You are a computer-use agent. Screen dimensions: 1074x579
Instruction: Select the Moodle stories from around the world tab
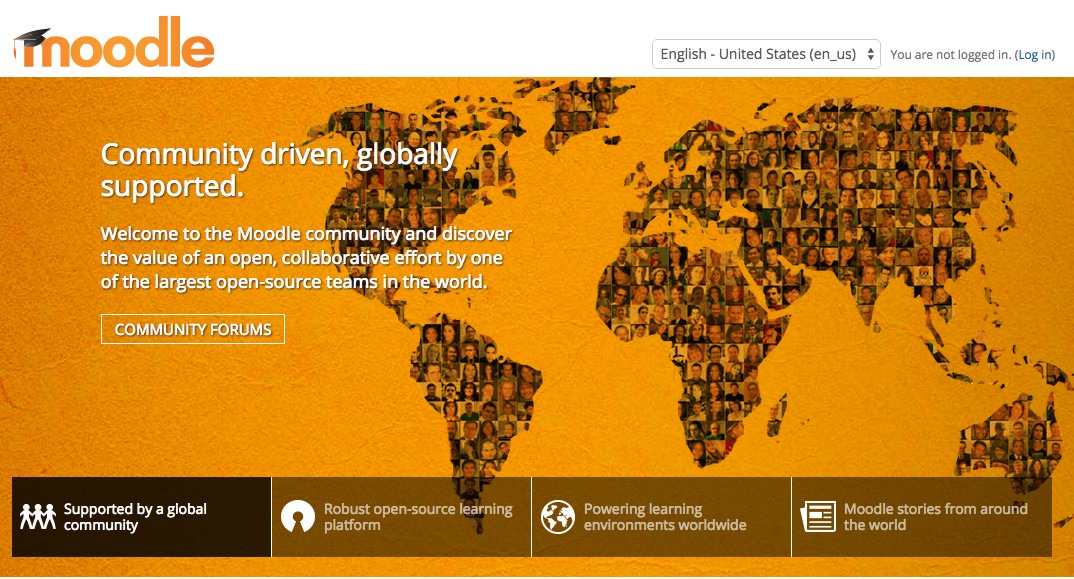(921, 517)
